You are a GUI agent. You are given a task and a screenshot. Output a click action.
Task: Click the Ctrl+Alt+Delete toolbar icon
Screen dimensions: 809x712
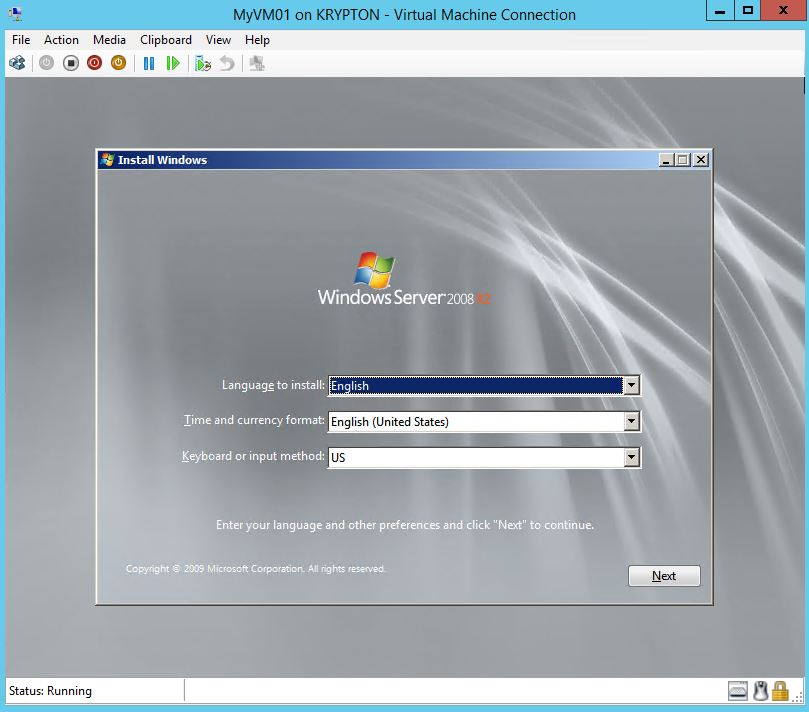[x=17, y=63]
